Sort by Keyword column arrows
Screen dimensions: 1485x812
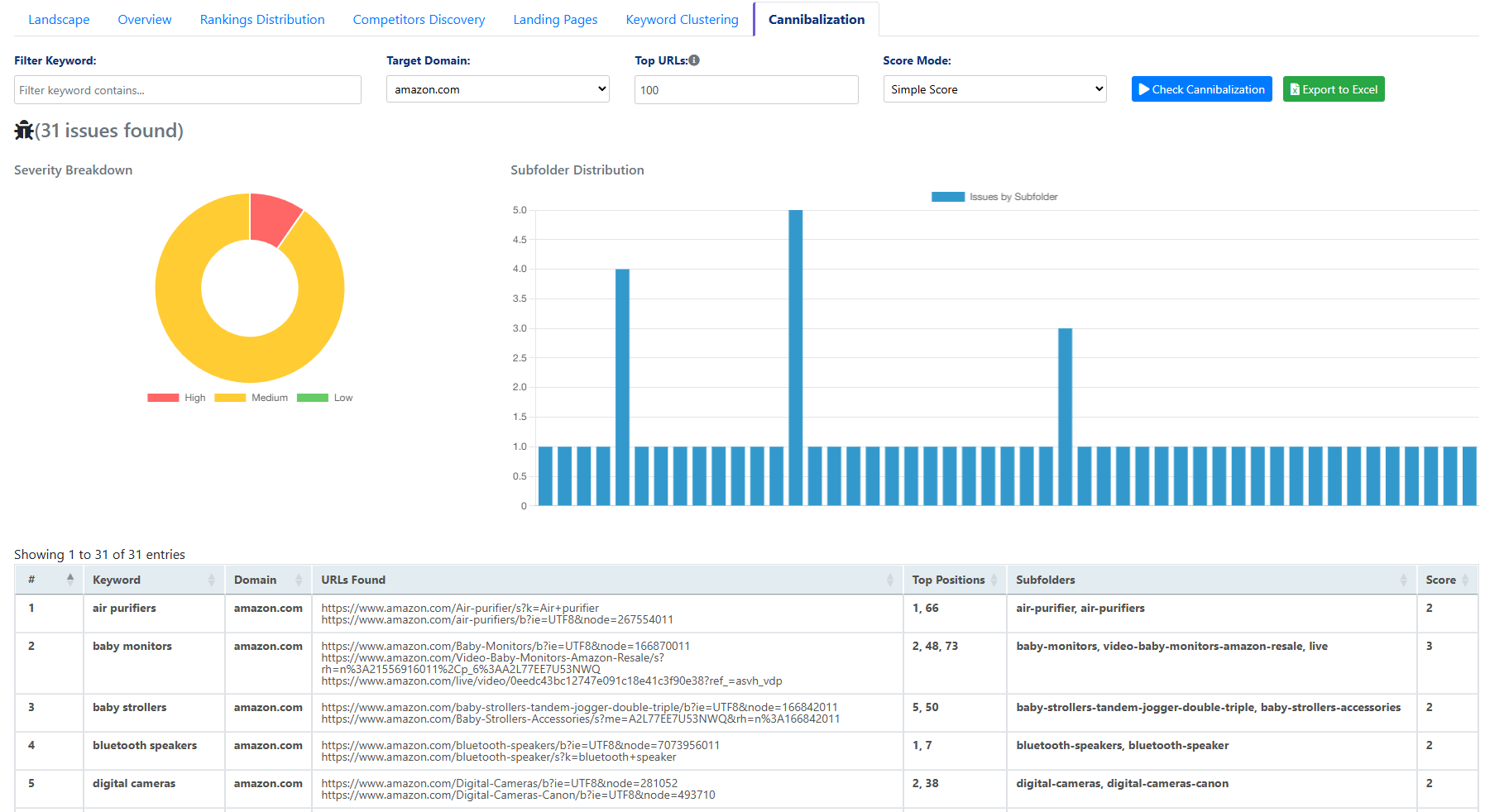tap(212, 580)
